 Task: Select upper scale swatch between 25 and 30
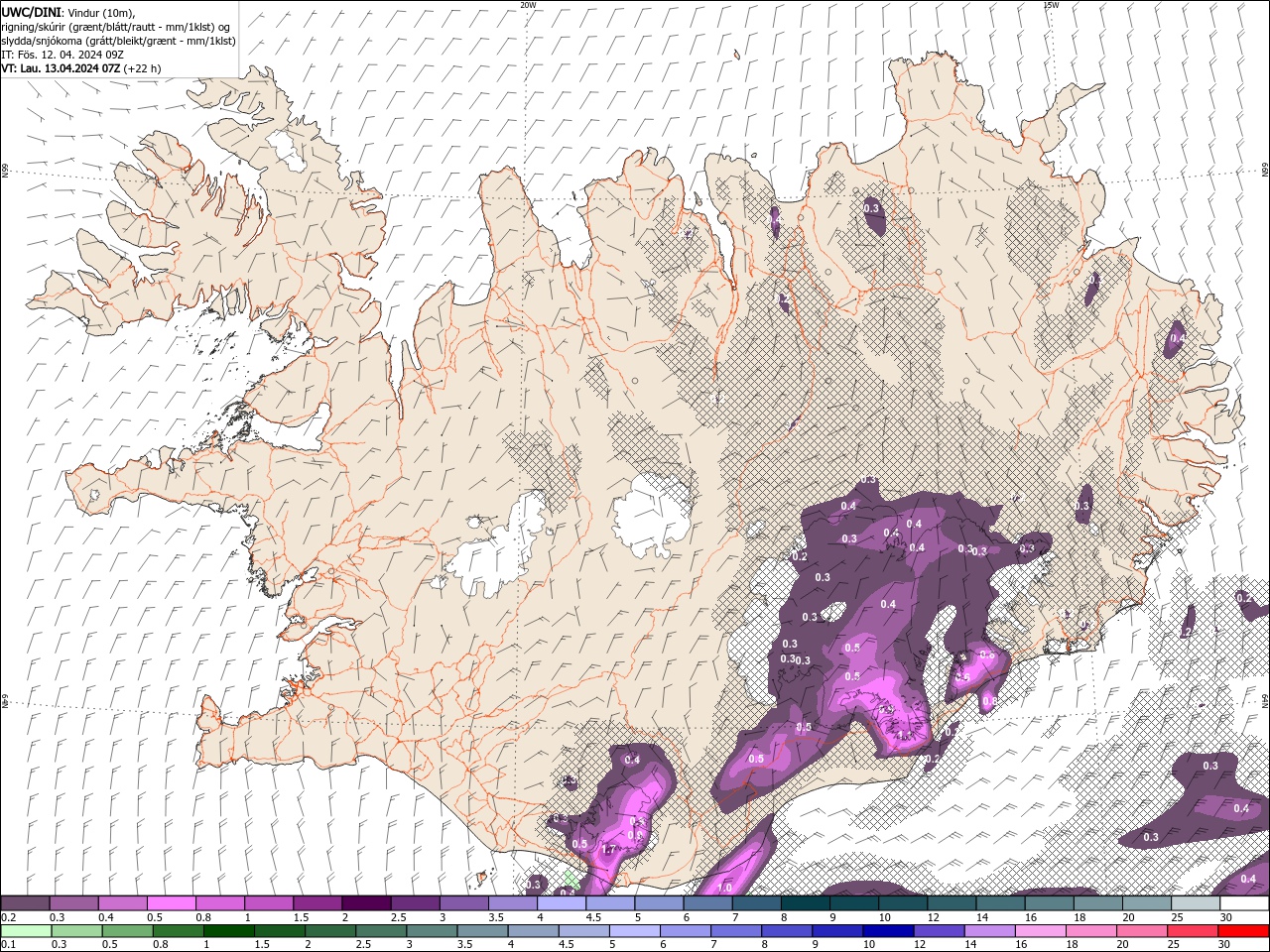coord(1196,903)
